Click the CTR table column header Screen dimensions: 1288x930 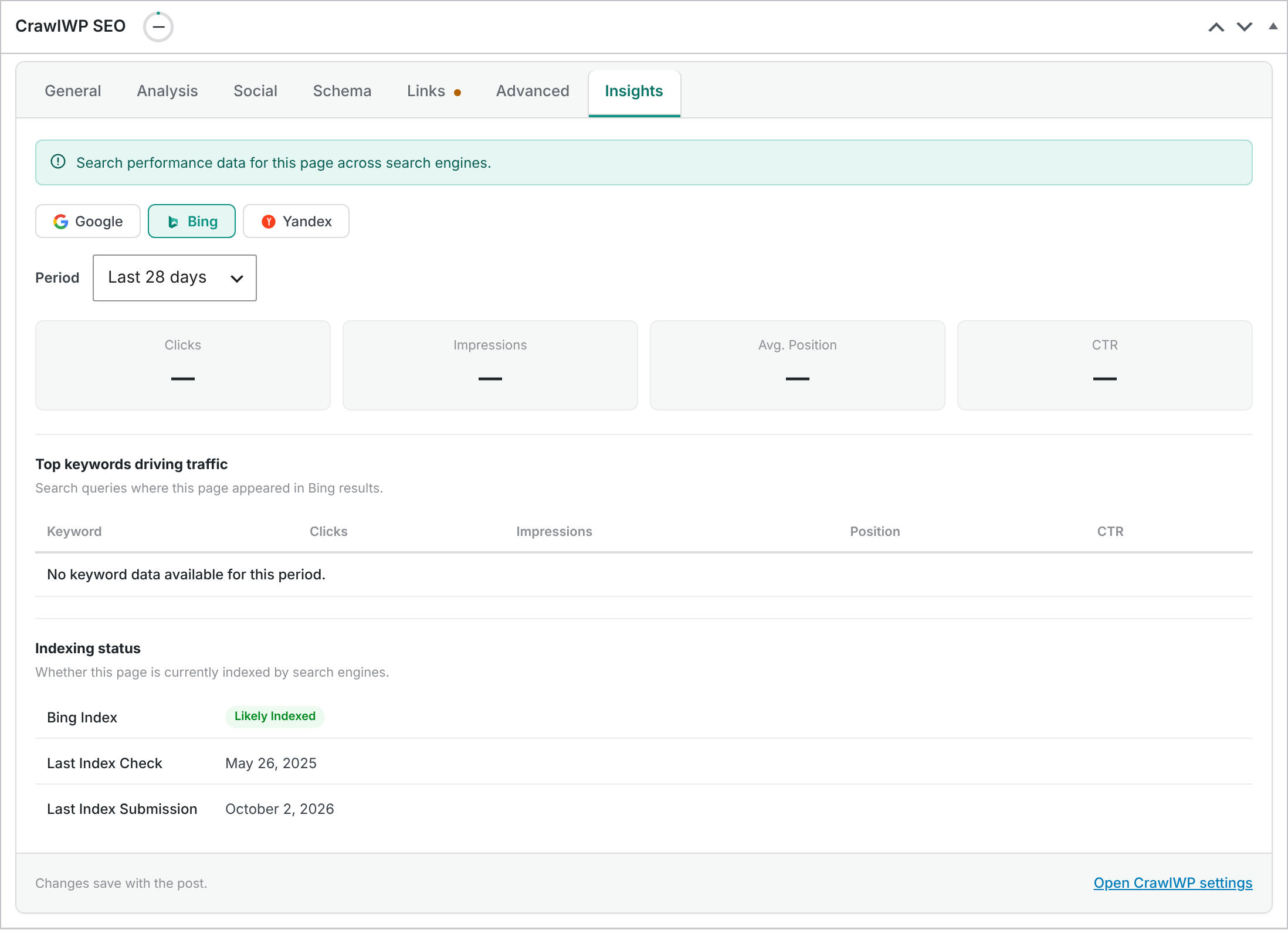coord(1110,531)
